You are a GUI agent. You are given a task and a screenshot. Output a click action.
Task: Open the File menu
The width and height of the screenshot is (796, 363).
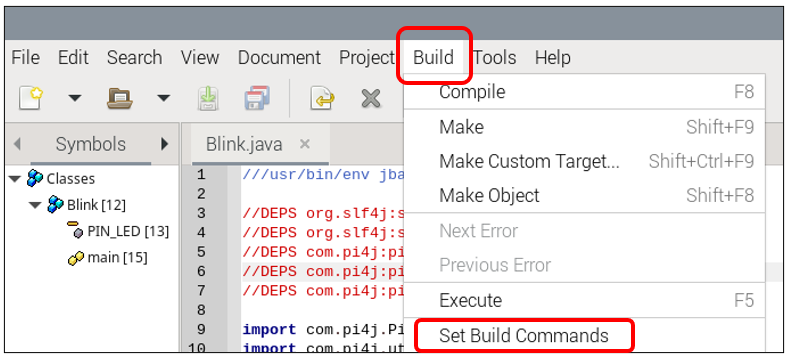click(25, 57)
